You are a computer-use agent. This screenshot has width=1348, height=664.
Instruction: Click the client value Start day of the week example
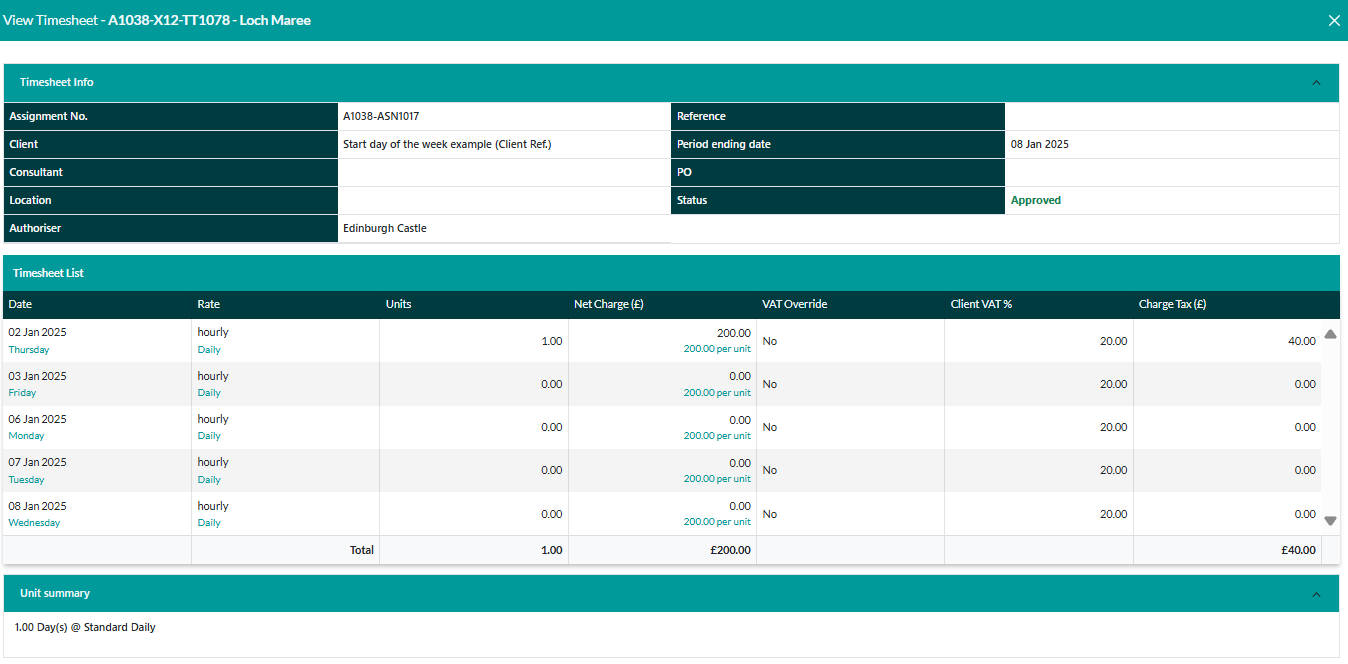pos(447,144)
